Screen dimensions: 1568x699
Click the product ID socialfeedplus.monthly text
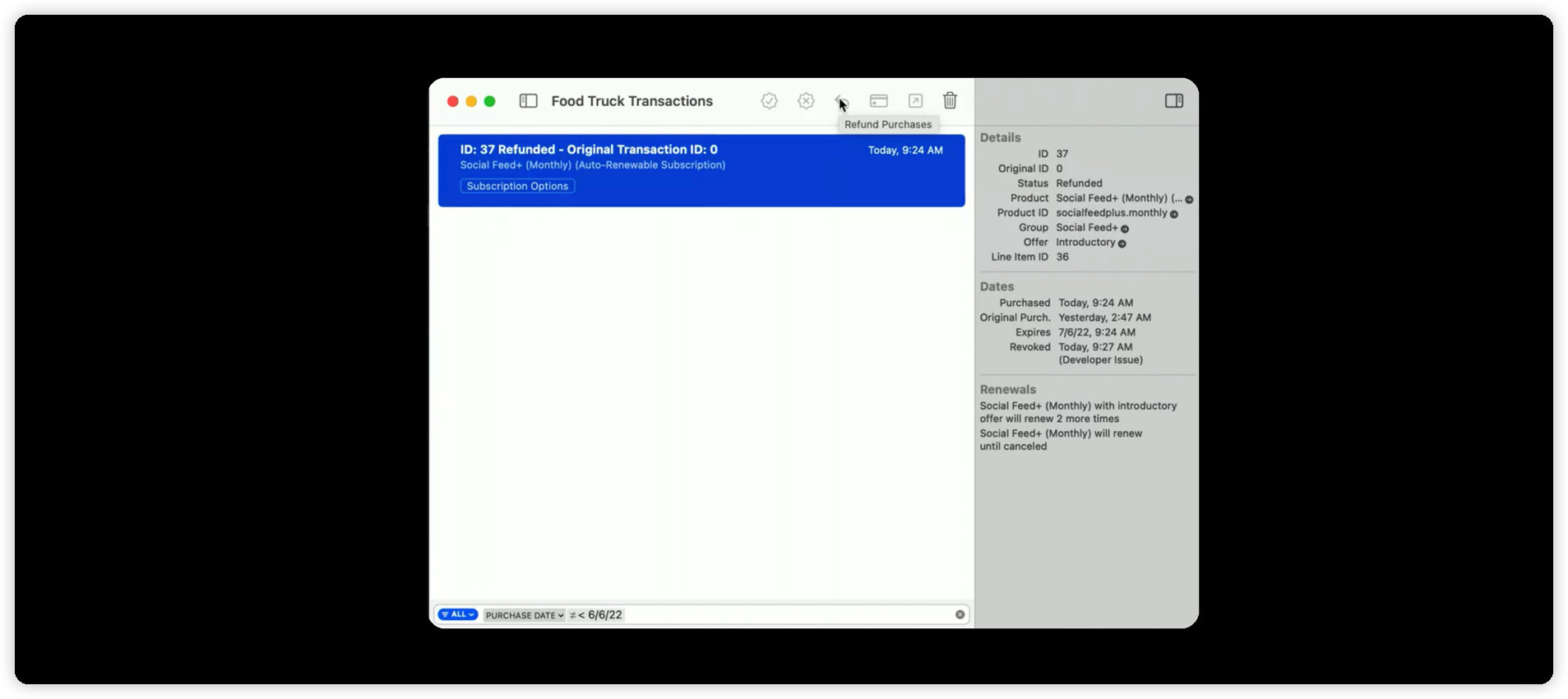(x=1112, y=213)
